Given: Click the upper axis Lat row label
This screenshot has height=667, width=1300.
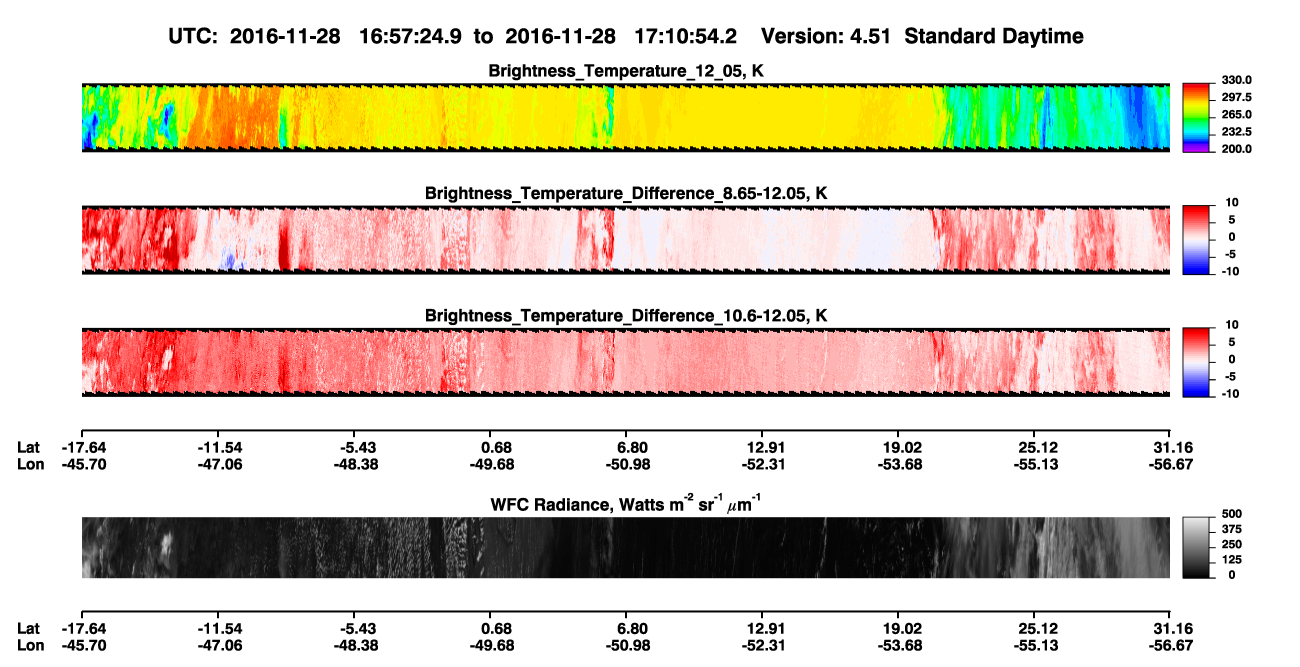Looking at the screenshot, I should (28, 447).
